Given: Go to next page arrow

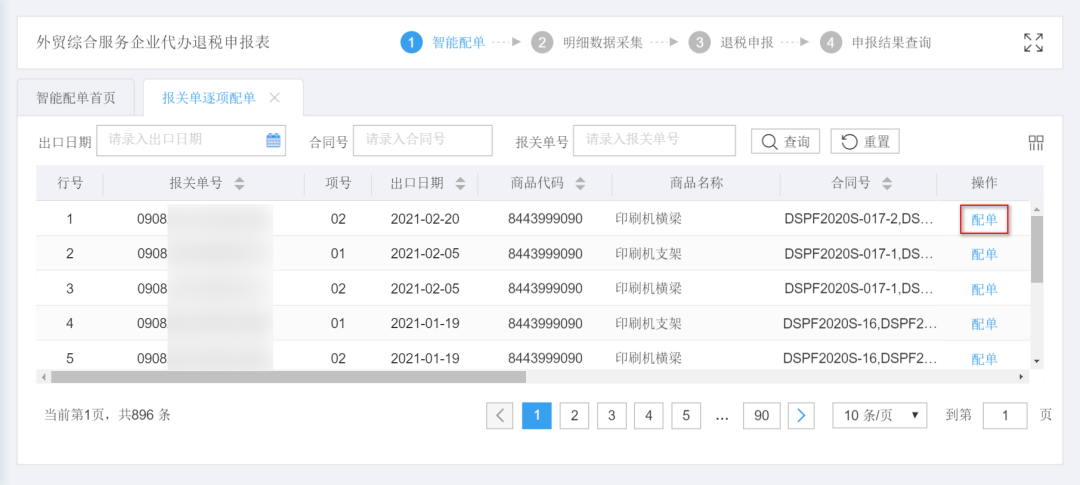Looking at the screenshot, I should [x=800, y=415].
